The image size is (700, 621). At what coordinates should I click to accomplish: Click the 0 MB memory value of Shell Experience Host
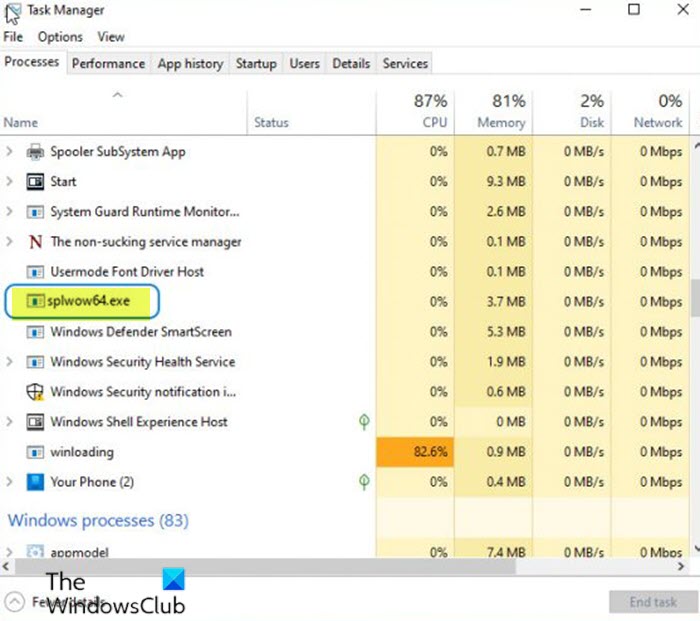point(511,422)
